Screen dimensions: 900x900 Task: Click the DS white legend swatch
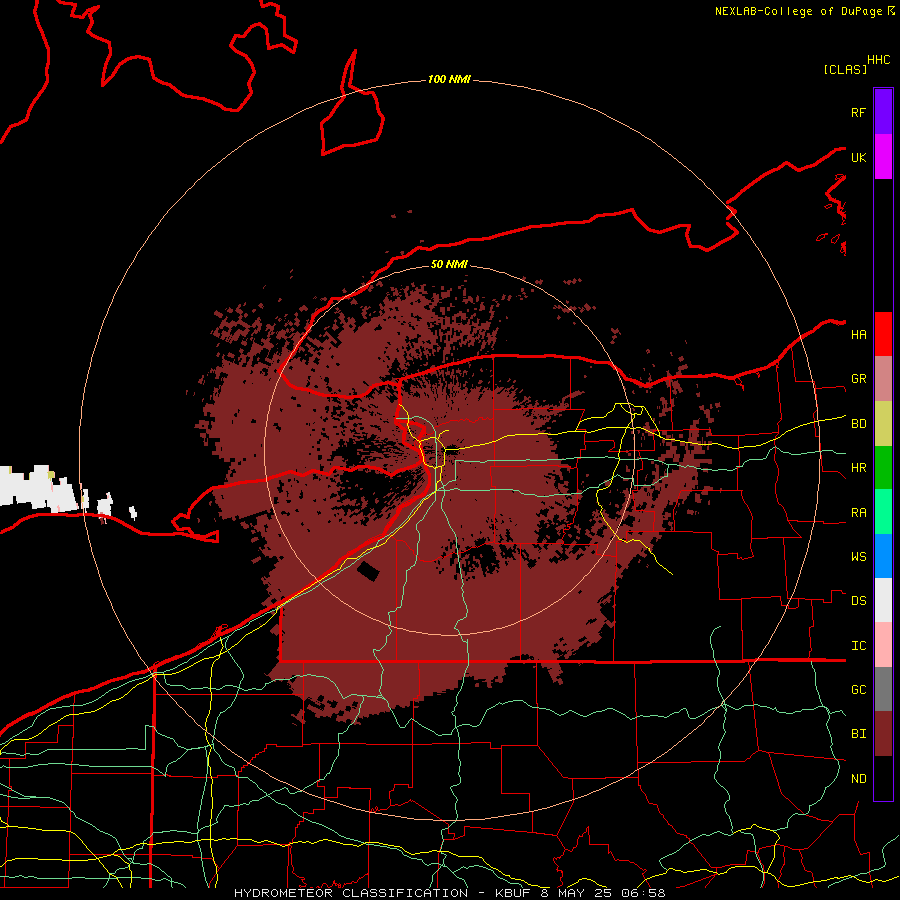pos(883,600)
